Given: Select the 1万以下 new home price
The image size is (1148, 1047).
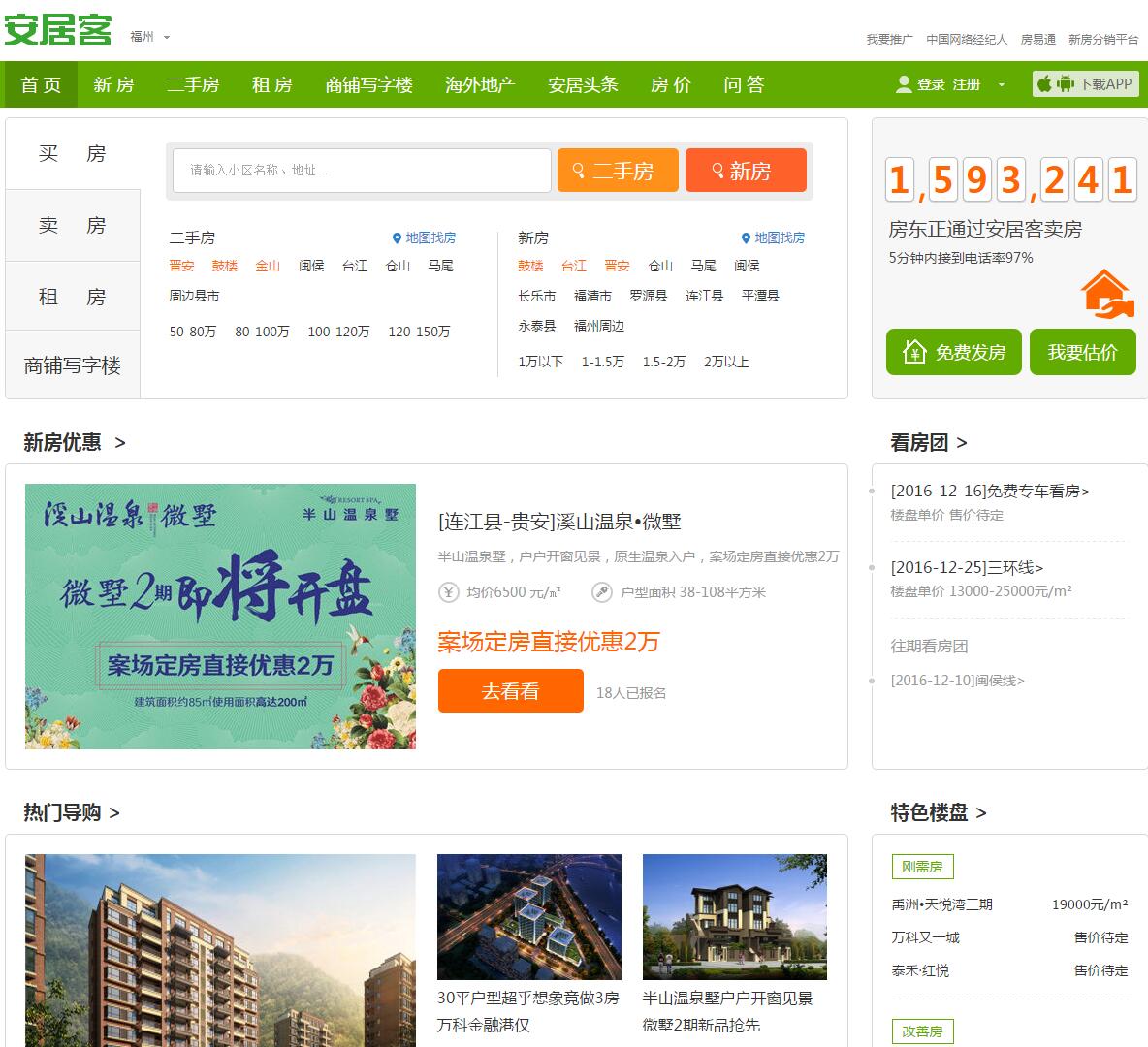Looking at the screenshot, I should [540, 362].
